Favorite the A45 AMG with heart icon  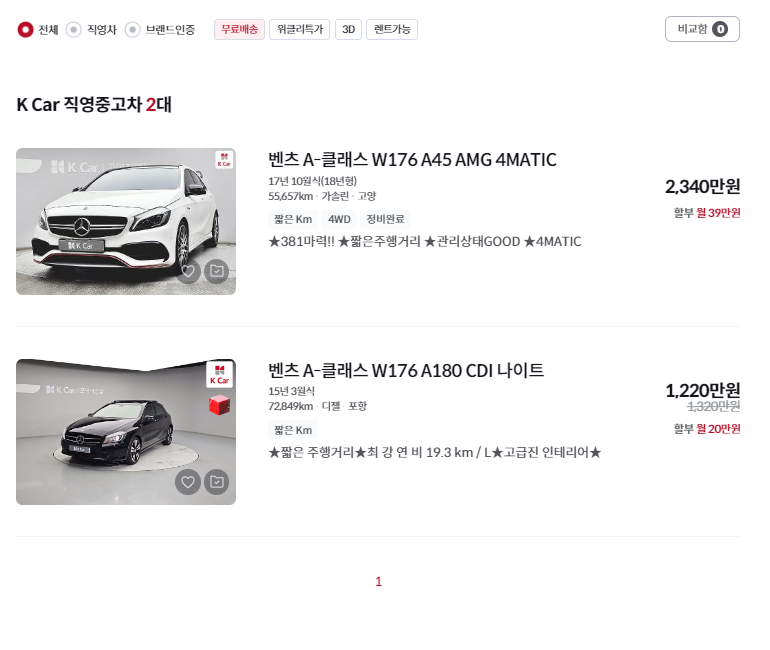click(x=188, y=271)
